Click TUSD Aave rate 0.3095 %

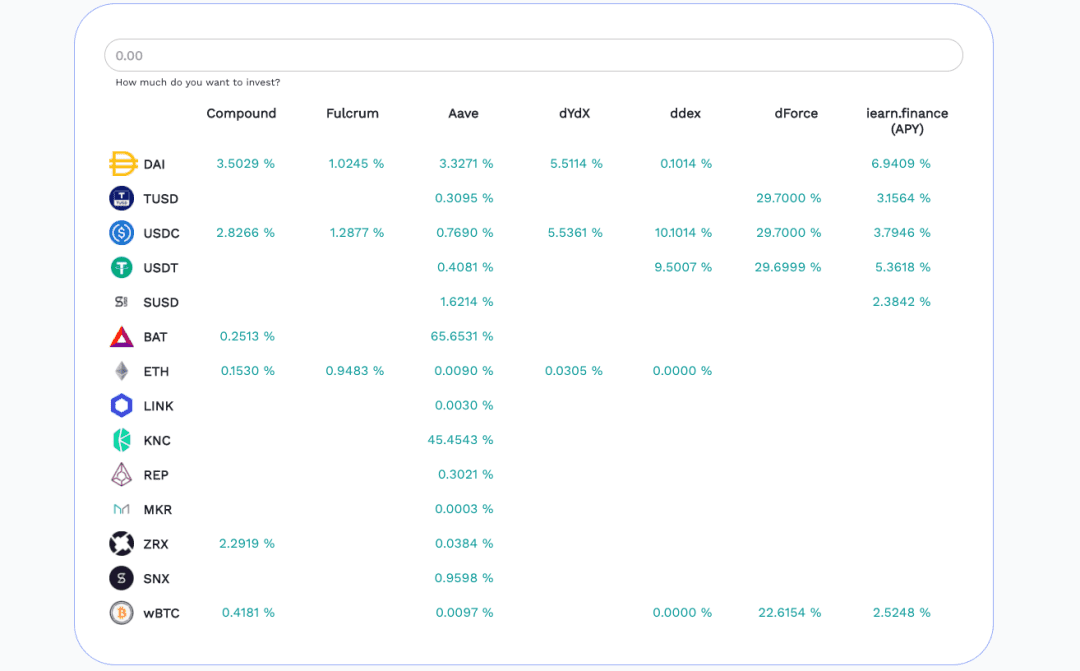pyautogui.click(x=464, y=198)
